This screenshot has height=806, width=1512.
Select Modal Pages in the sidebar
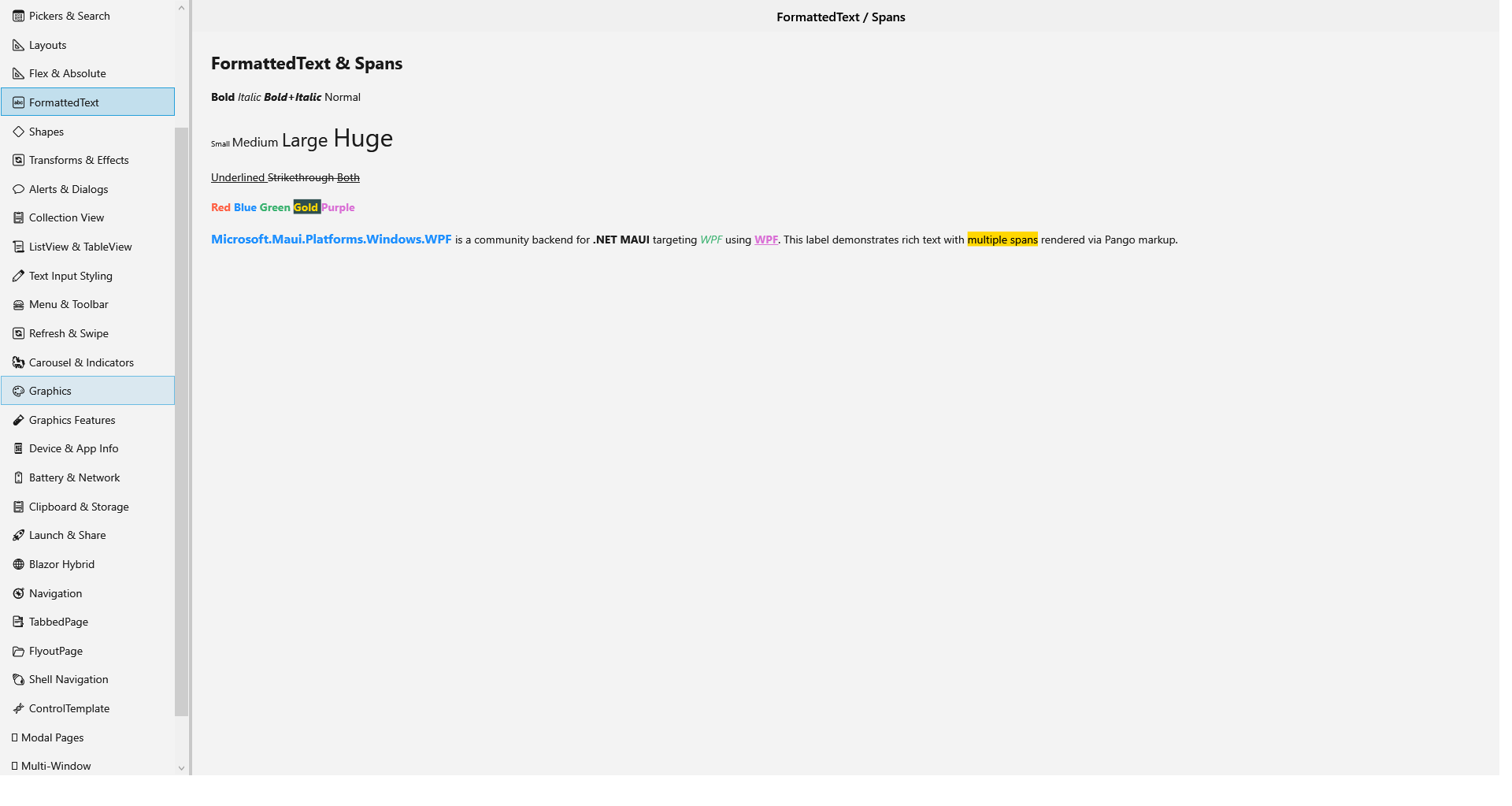pos(87,737)
